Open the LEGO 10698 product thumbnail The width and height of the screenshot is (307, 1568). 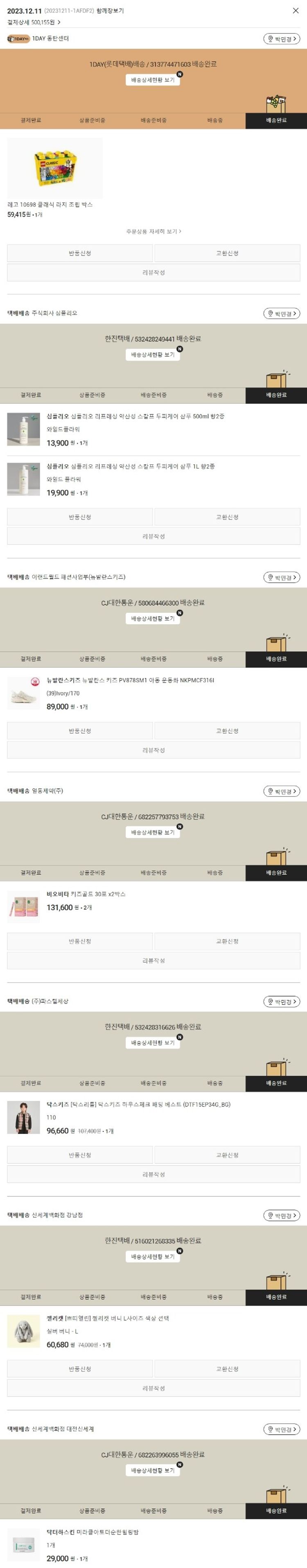click(55, 167)
